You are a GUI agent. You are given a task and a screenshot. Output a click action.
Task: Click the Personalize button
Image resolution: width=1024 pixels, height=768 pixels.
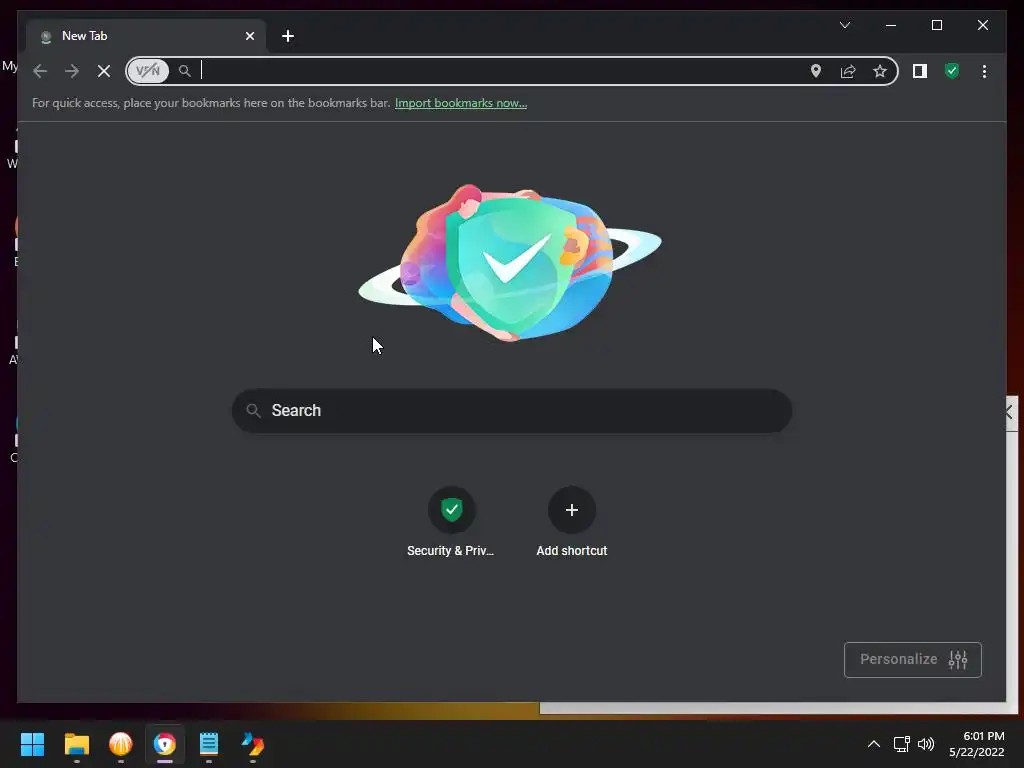912,660
